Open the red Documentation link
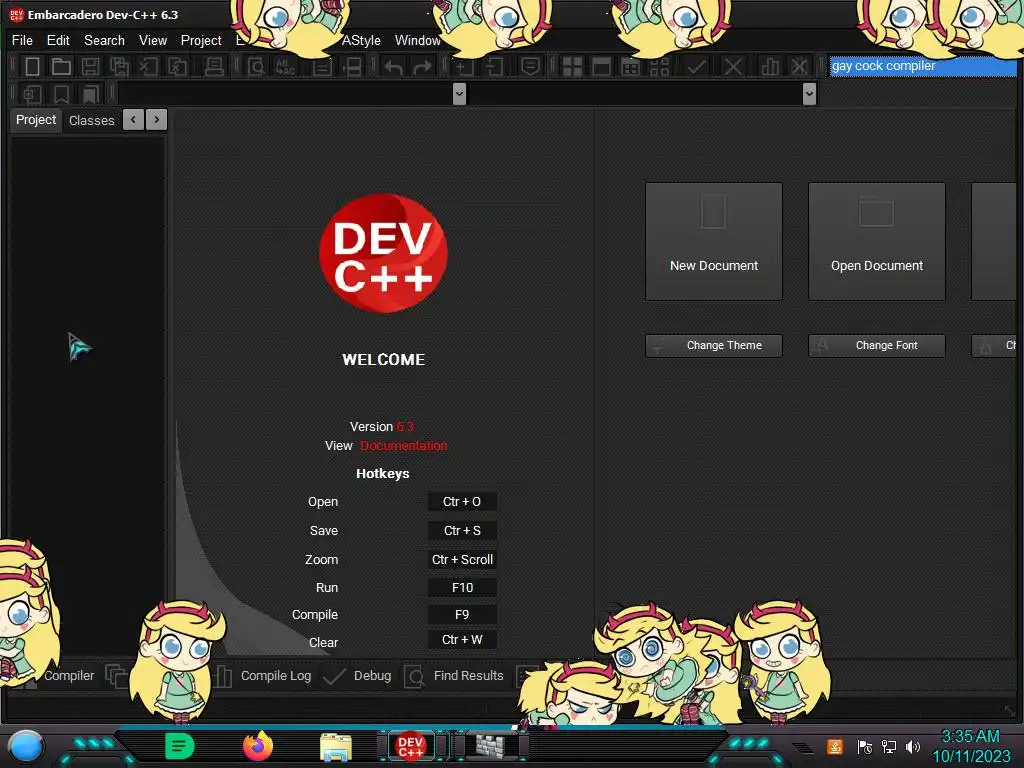This screenshot has height=768, width=1024. click(404, 445)
